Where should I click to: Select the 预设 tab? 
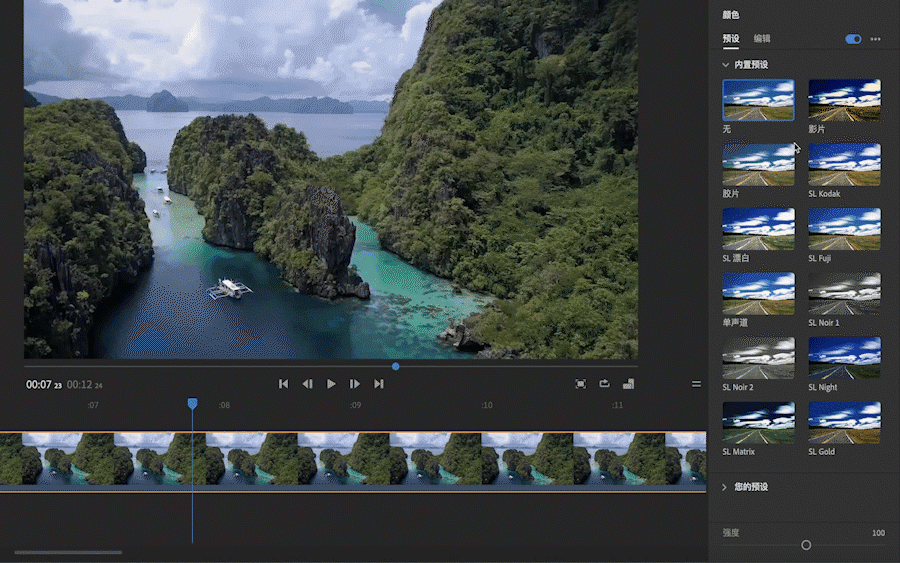(731, 39)
